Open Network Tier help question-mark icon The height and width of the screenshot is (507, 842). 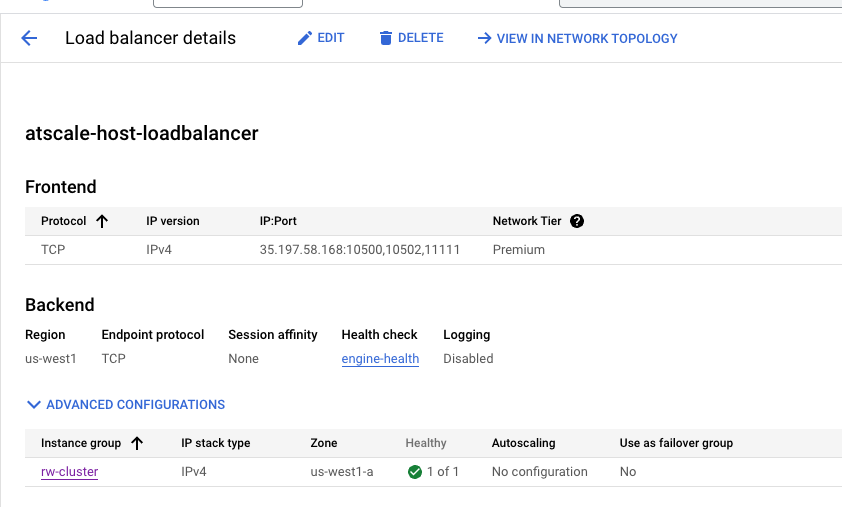[x=577, y=221]
